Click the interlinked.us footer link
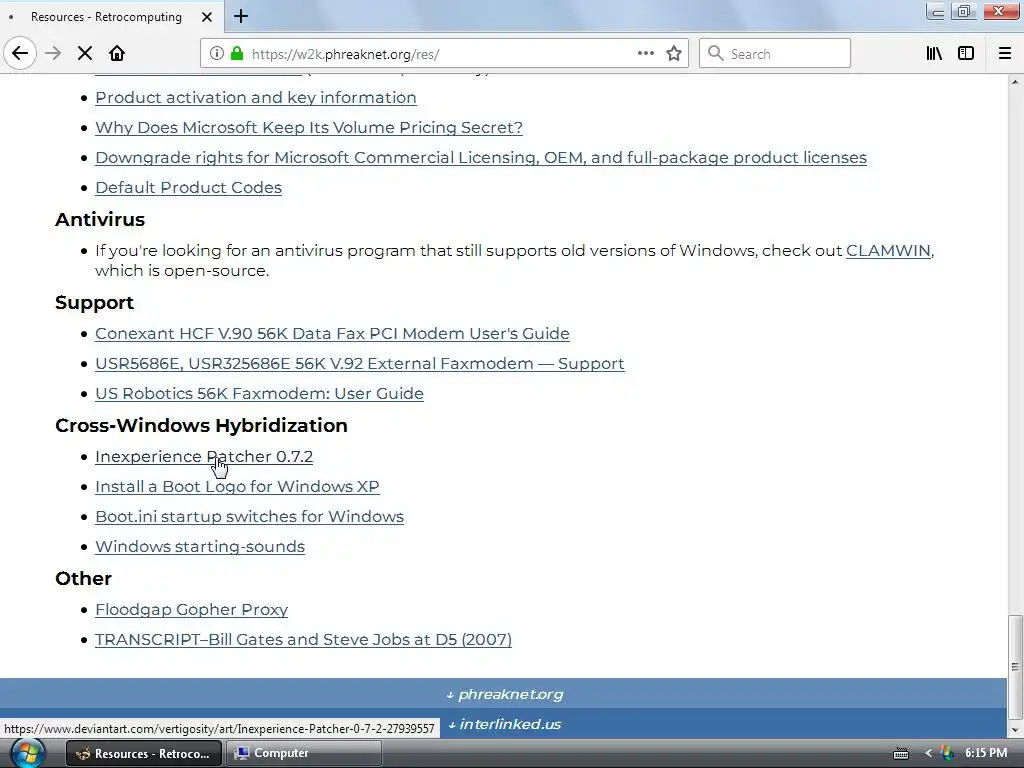This screenshot has height=768, width=1024. click(x=504, y=724)
